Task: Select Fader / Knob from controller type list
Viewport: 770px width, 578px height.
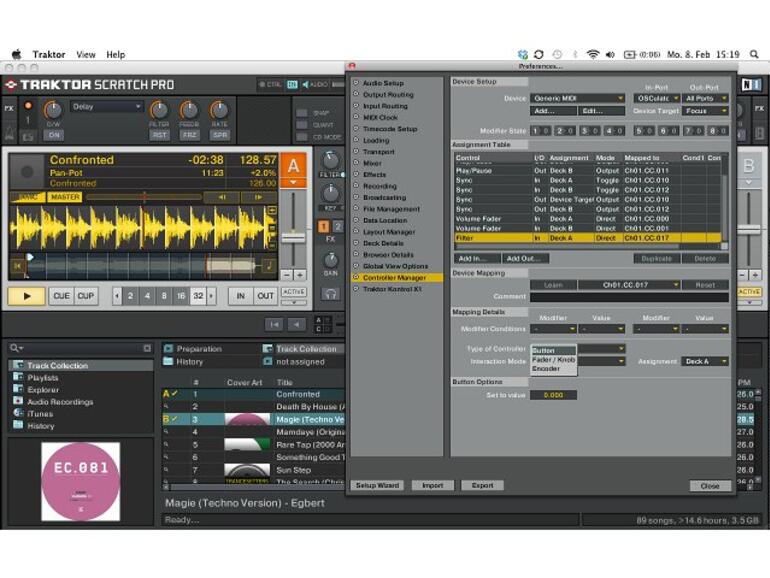Action: coord(552,360)
